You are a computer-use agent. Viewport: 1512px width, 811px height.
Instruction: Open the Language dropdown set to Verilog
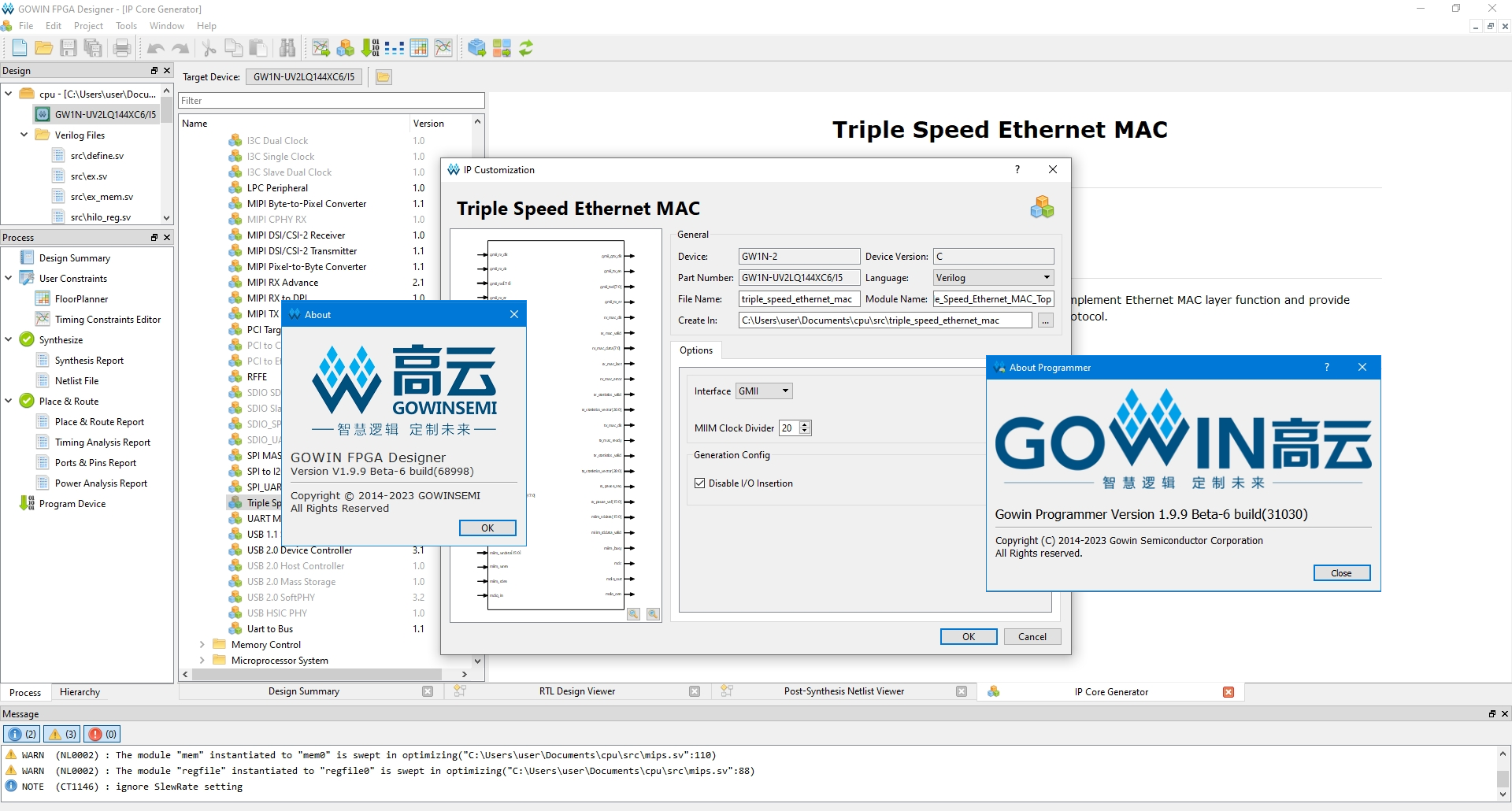(x=994, y=278)
